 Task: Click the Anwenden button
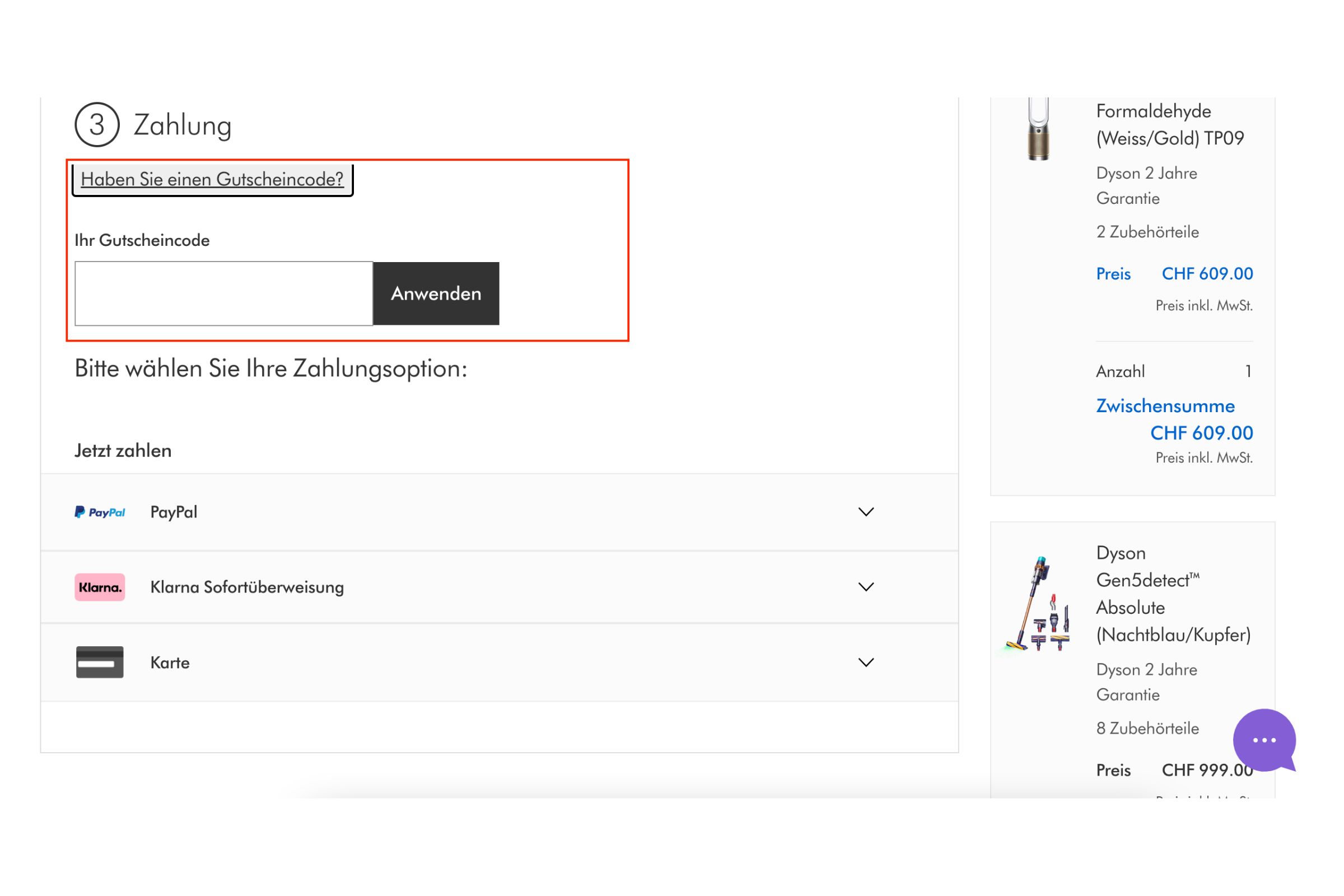click(x=436, y=293)
